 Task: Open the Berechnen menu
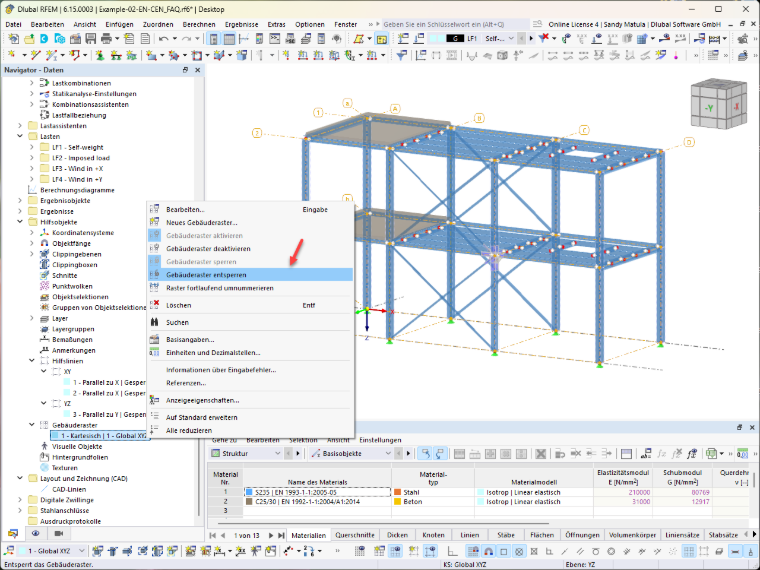[x=199, y=24]
